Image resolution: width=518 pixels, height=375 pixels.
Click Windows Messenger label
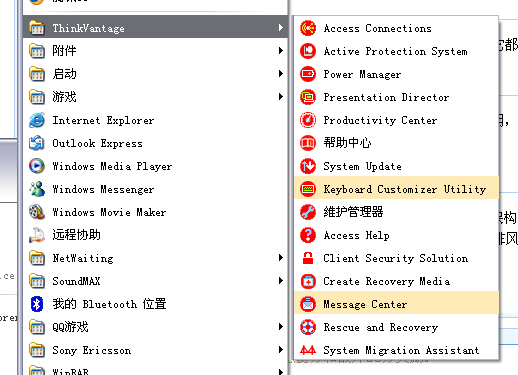click(103, 189)
